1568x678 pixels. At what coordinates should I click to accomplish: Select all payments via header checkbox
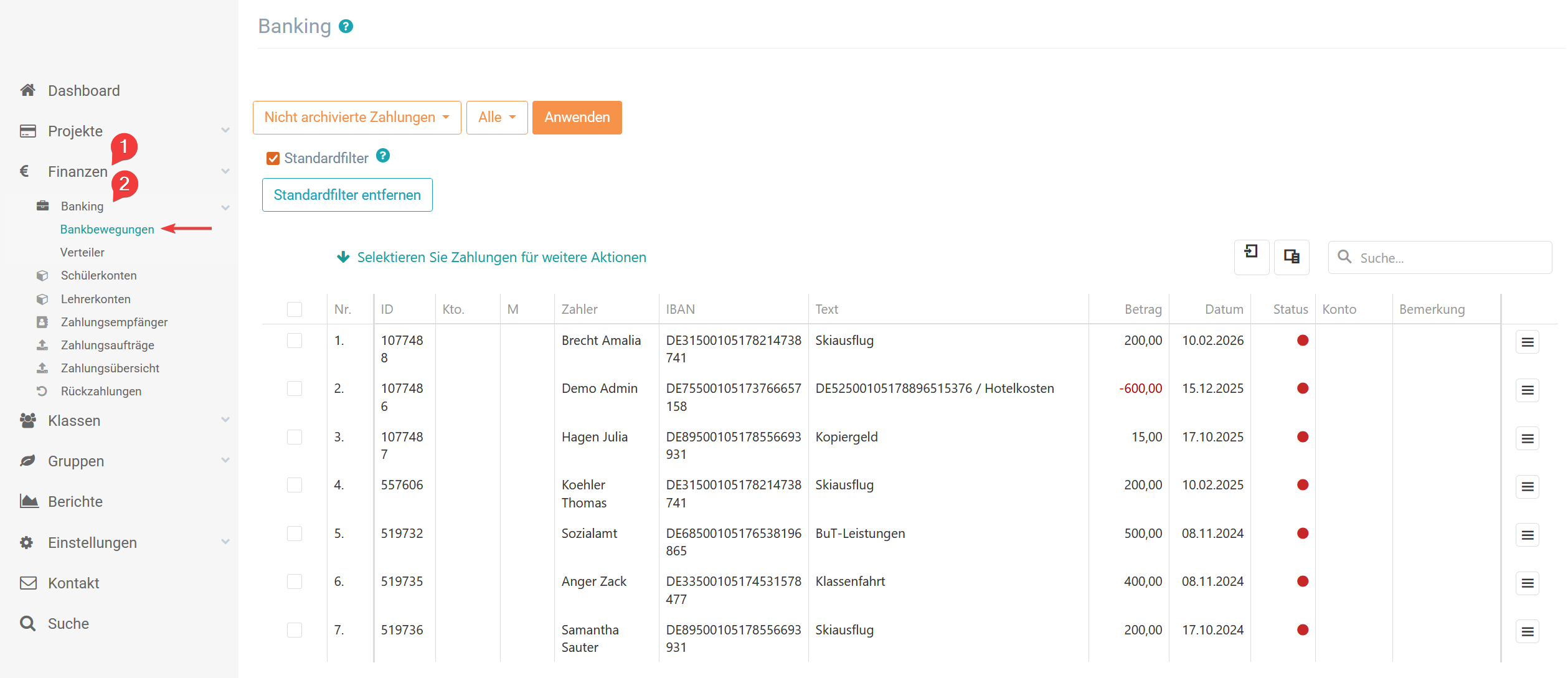click(295, 309)
